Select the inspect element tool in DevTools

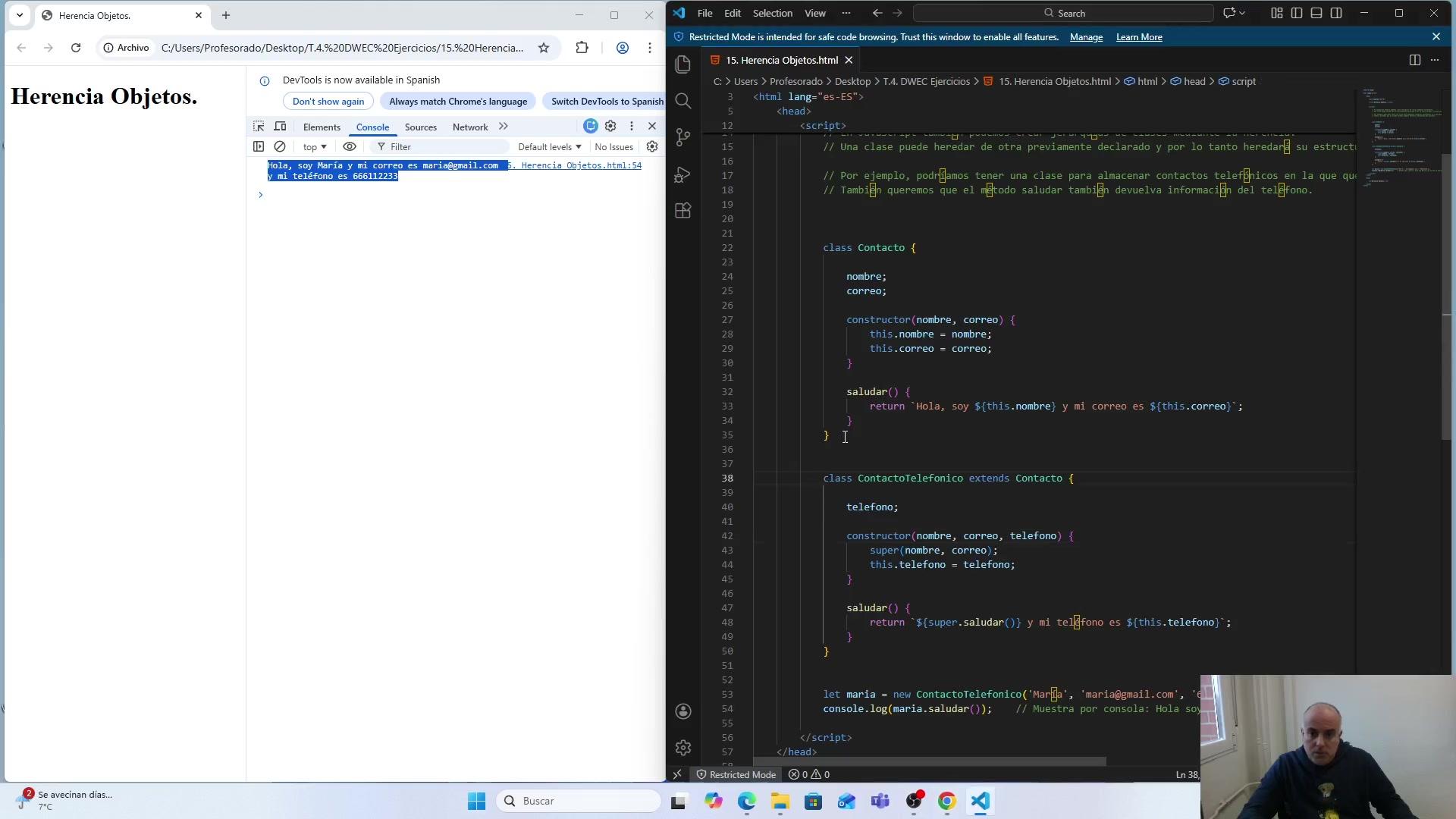[x=259, y=127]
